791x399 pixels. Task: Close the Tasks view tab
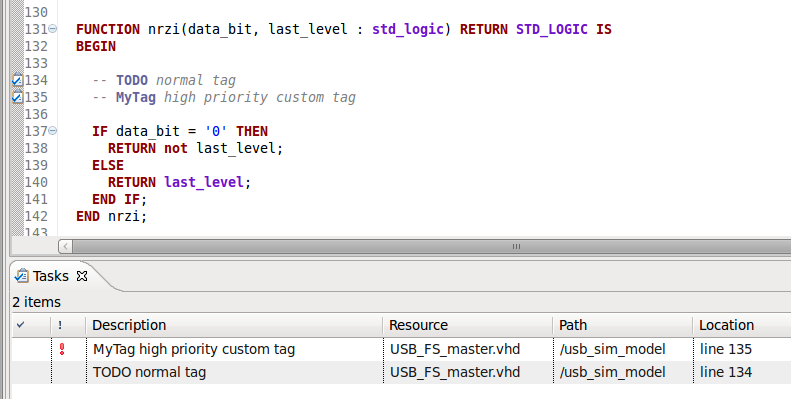(82, 276)
